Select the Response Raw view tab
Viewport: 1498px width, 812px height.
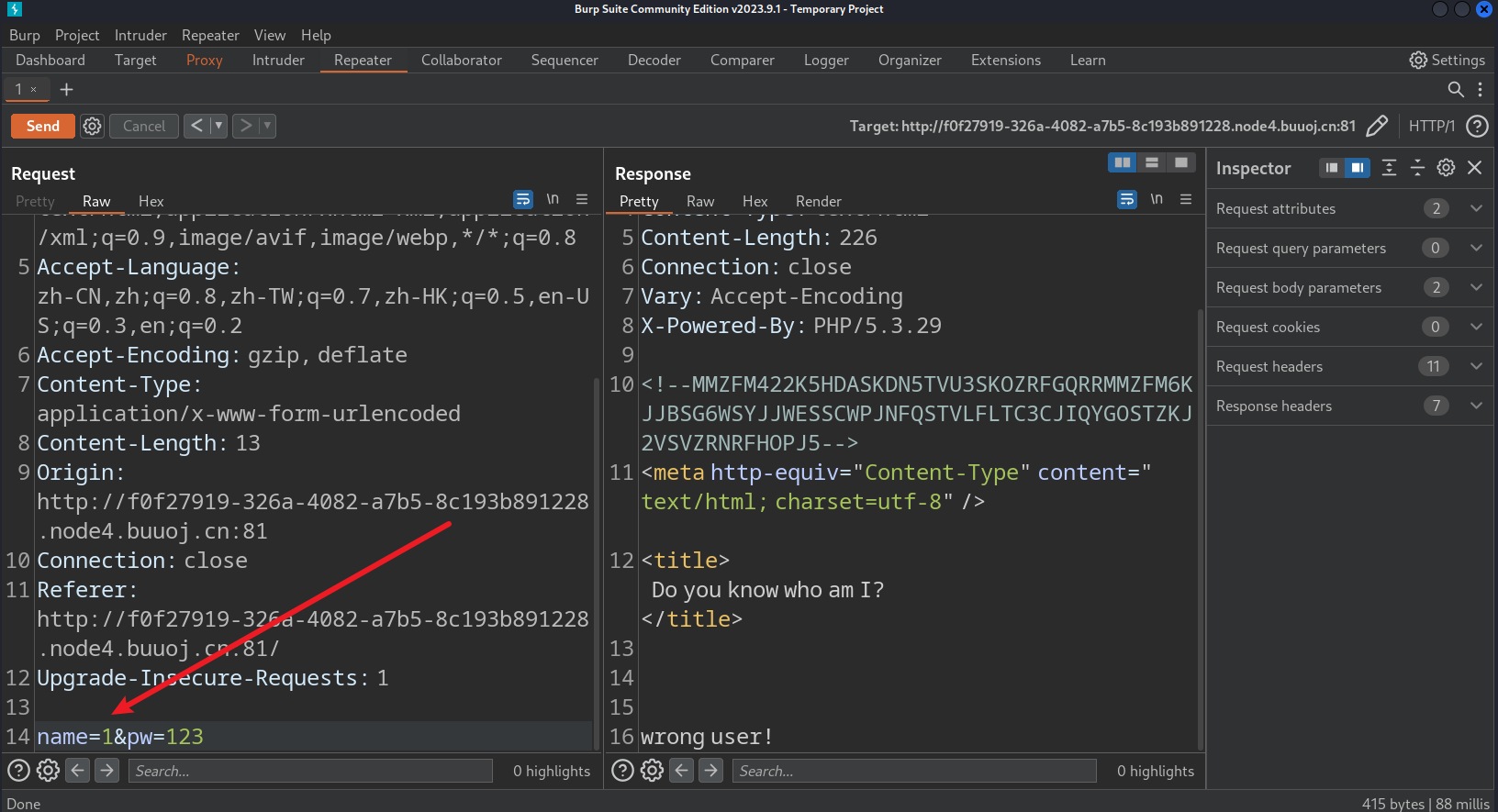coord(700,201)
